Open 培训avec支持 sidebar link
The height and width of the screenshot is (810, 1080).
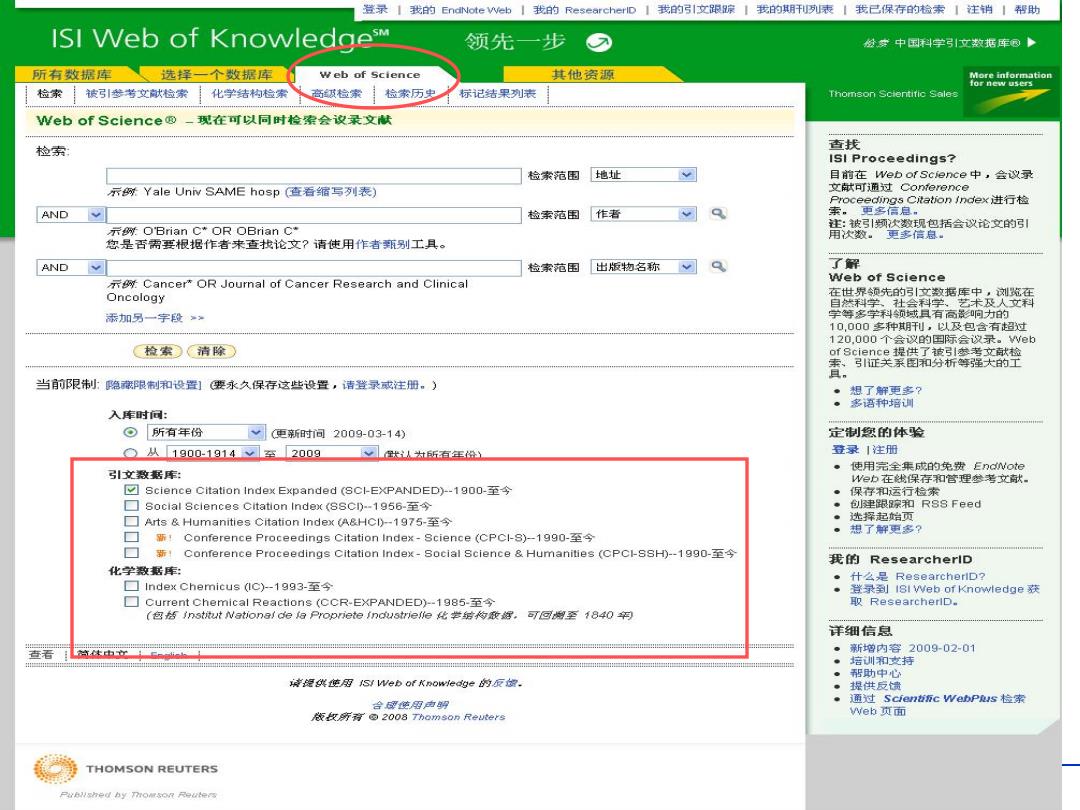pyautogui.click(x=882, y=661)
